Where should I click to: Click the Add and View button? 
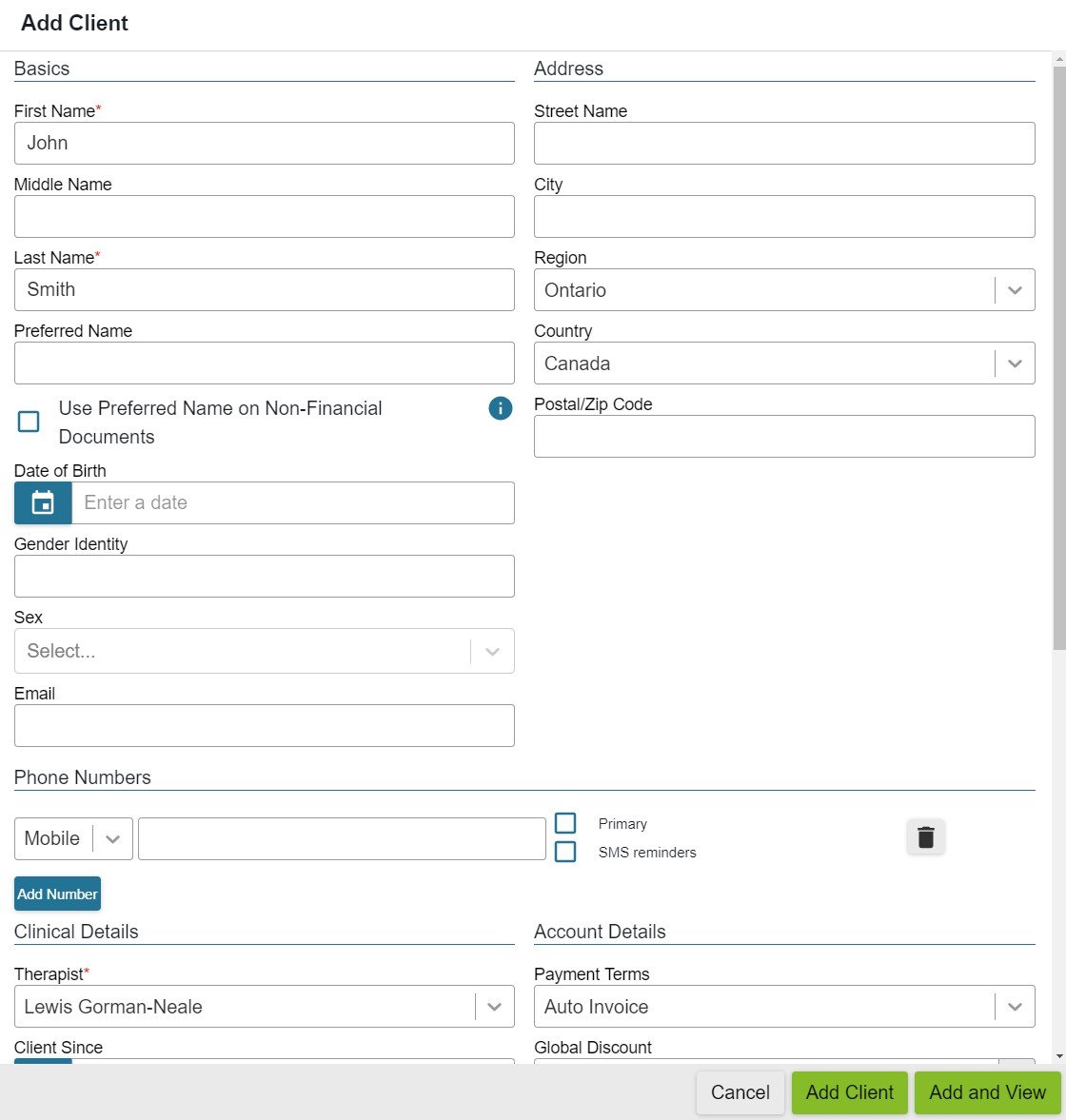(987, 1092)
